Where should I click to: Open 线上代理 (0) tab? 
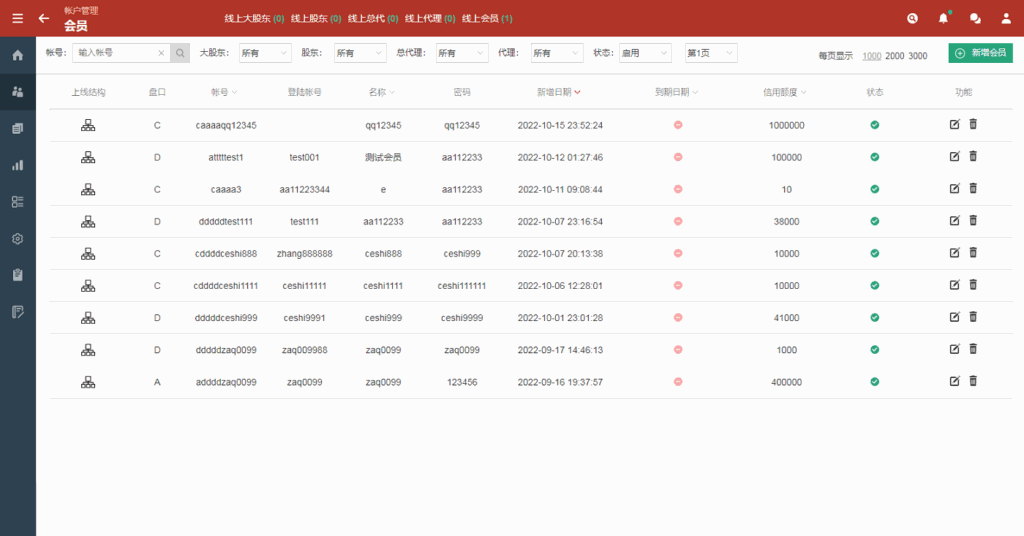pos(430,18)
